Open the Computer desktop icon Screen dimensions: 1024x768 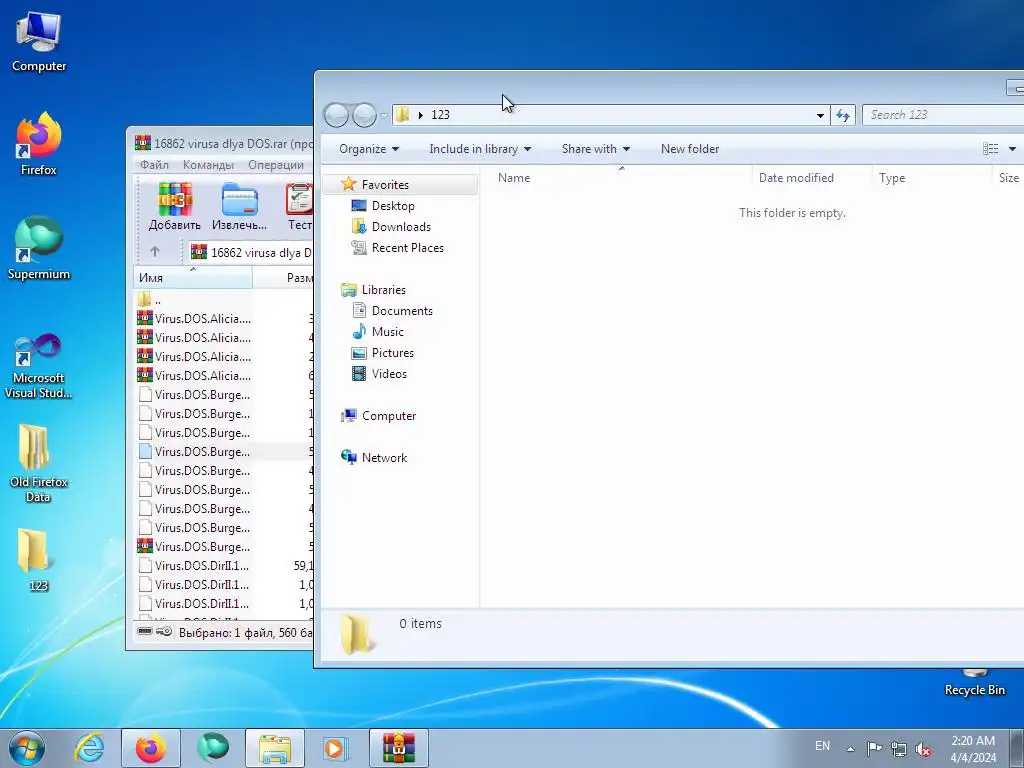point(39,42)
